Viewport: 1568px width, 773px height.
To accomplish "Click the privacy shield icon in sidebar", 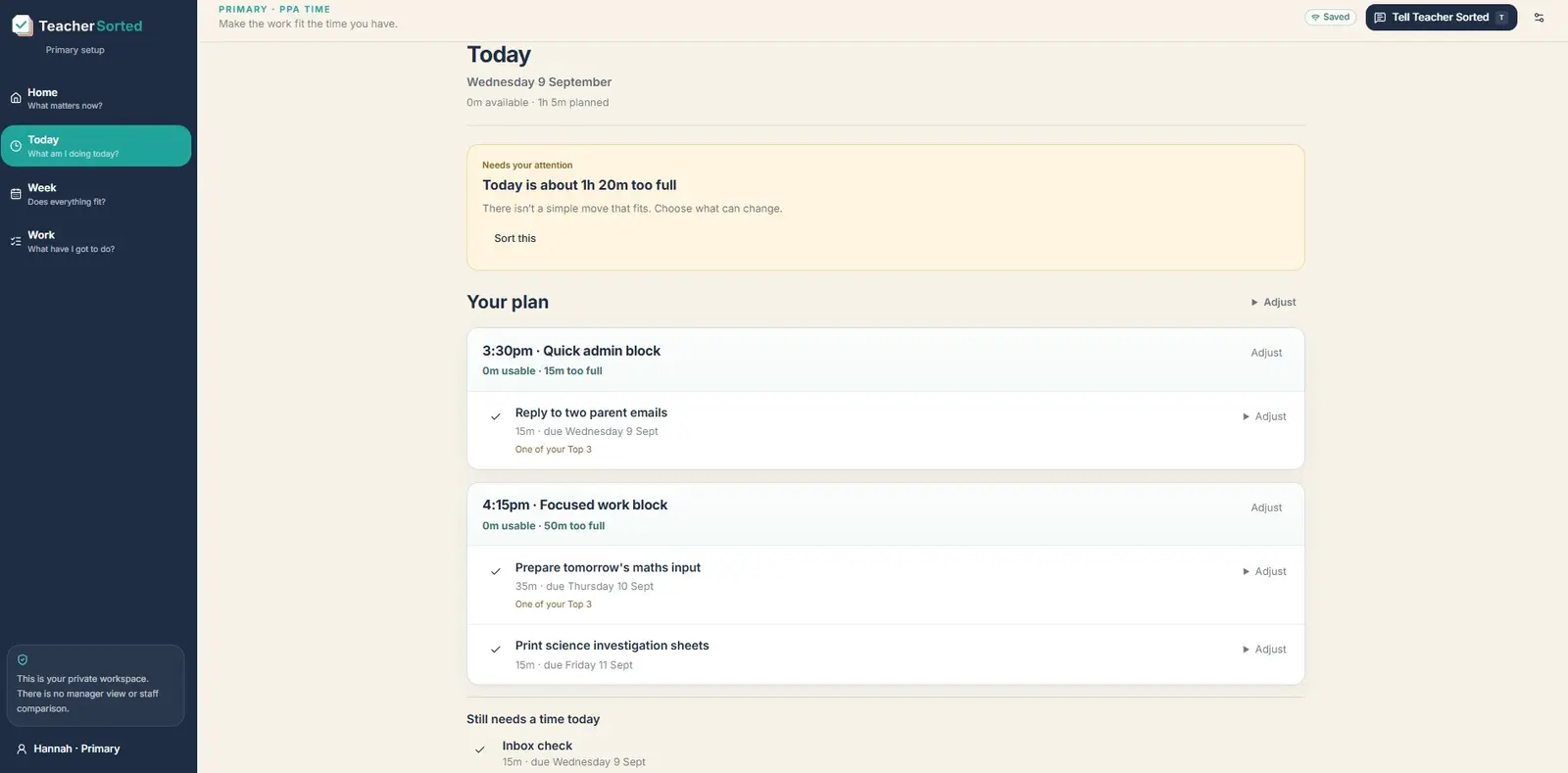I will [x=23, y=659].
